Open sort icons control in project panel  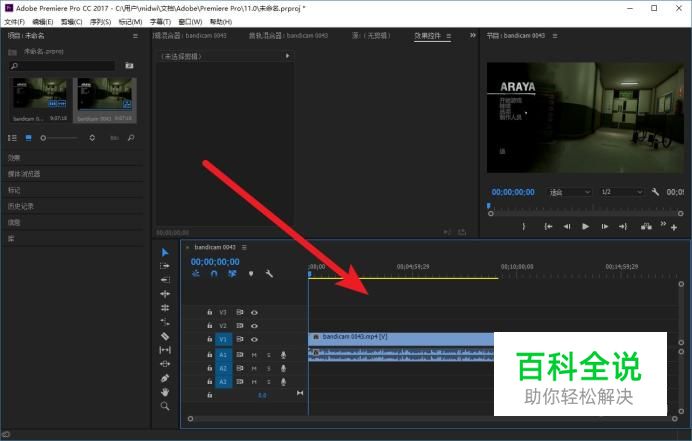click(x=92, y=138)
